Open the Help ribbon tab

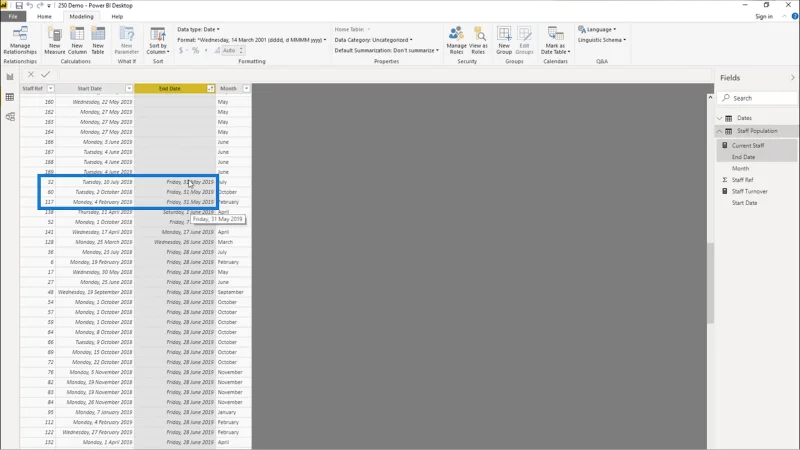click(117, 16)
